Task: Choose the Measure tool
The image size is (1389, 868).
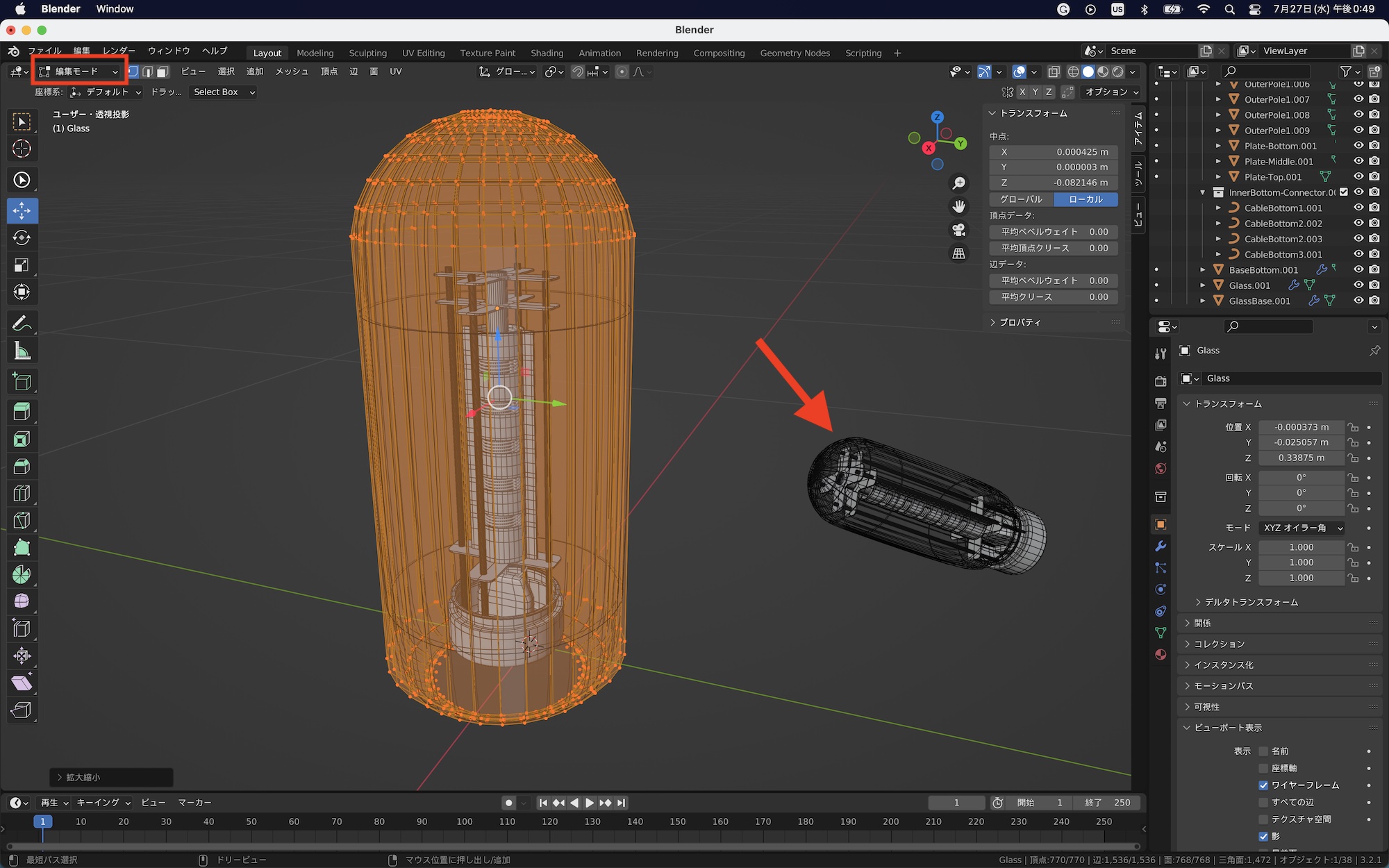Action: (x=22, y=351)
